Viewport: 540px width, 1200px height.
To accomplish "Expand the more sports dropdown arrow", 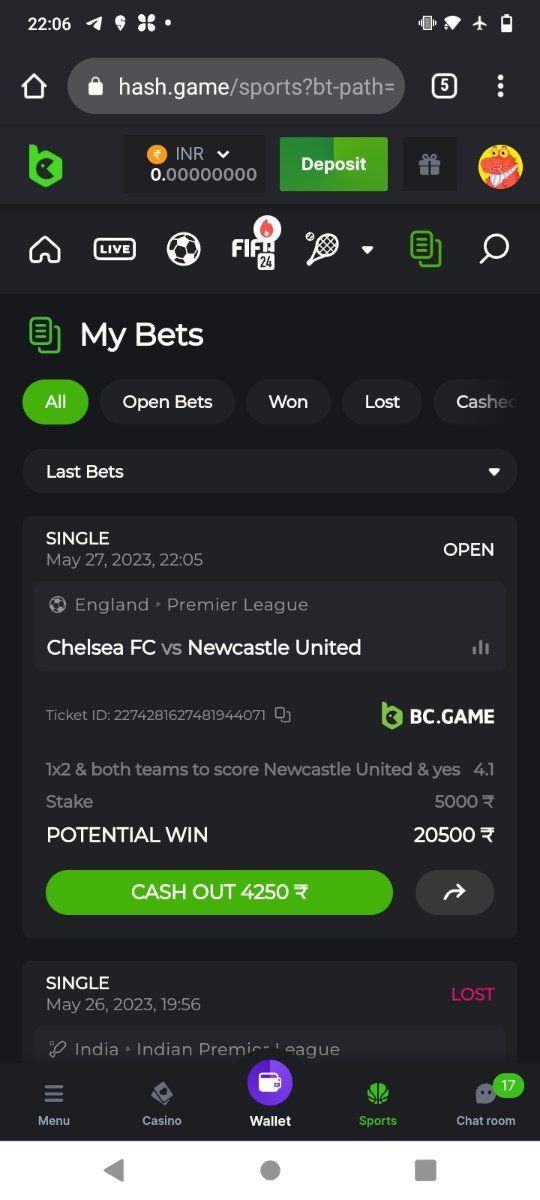I will coord(367,250).
